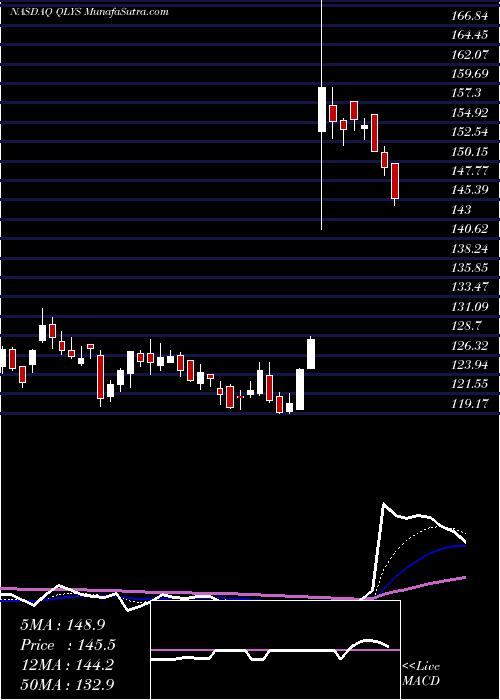Click the 12MA : 144.2 readout
This screenshot has height=700, width=500.
[67, 665]
